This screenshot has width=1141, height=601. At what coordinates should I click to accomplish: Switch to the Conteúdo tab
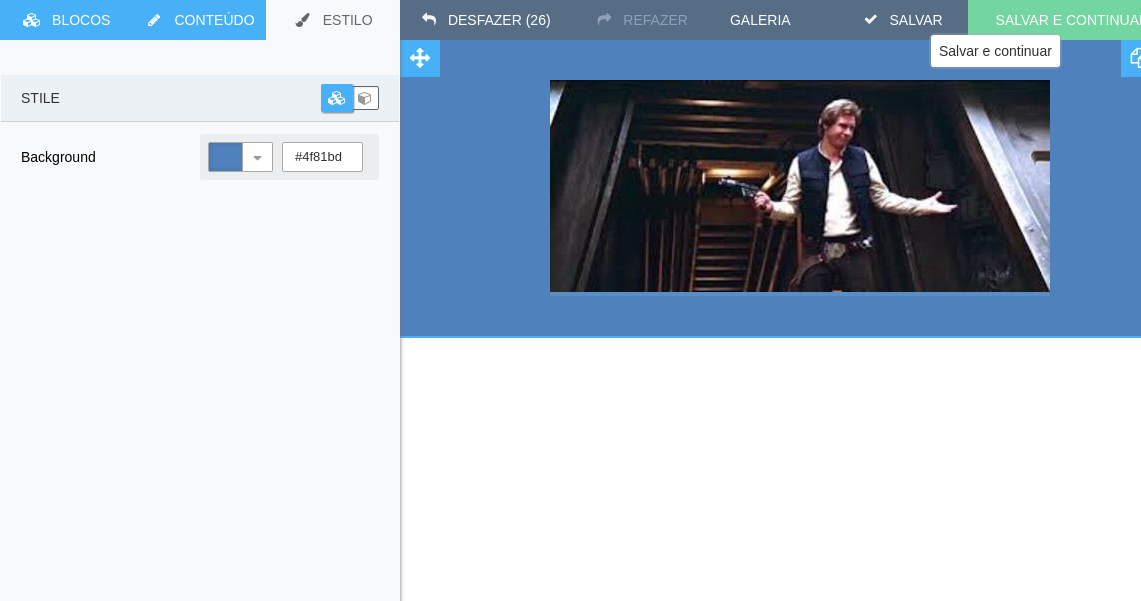coord(199,20)
